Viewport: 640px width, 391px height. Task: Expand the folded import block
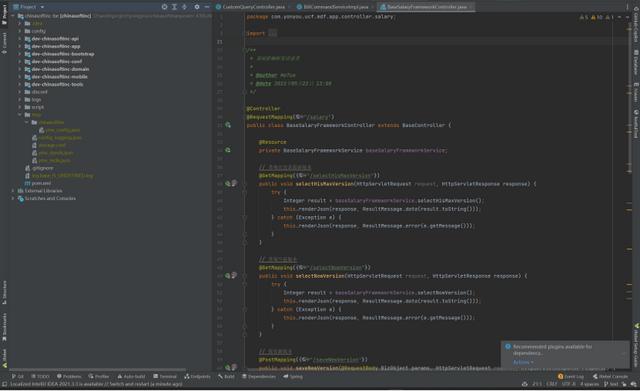pos(272,33)
